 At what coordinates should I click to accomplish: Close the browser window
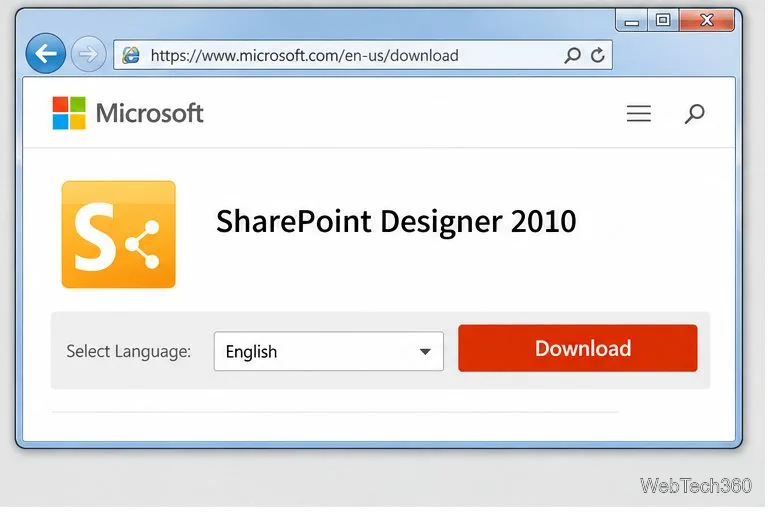point(707,20)
